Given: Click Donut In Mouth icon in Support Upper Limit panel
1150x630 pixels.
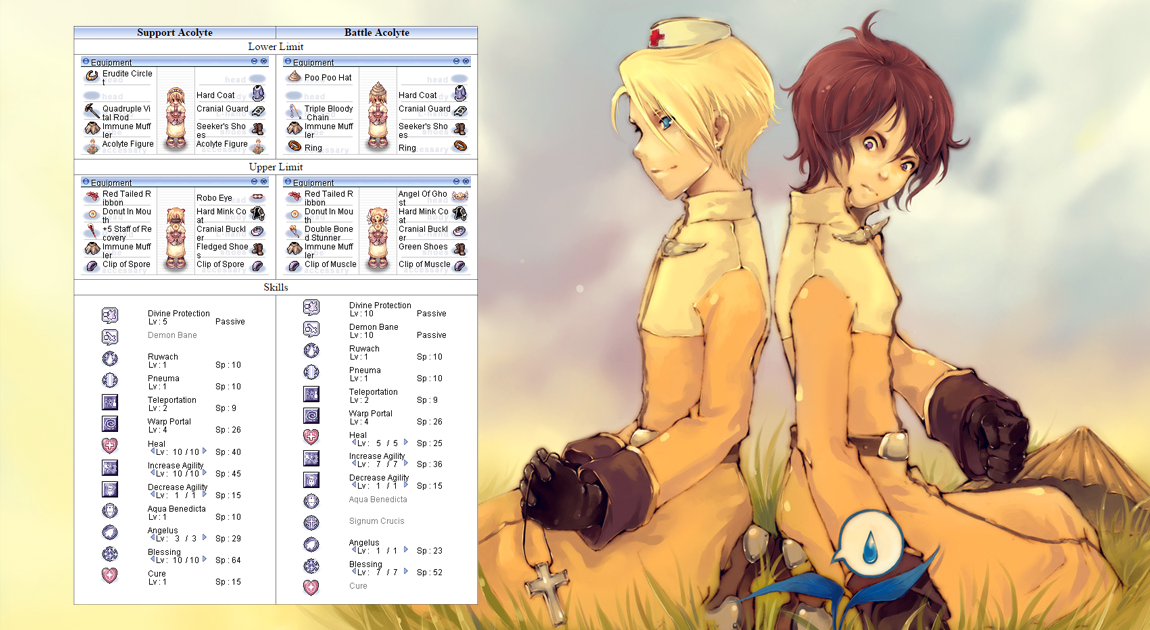Looking at the screenshot, I should coord(92,214).
